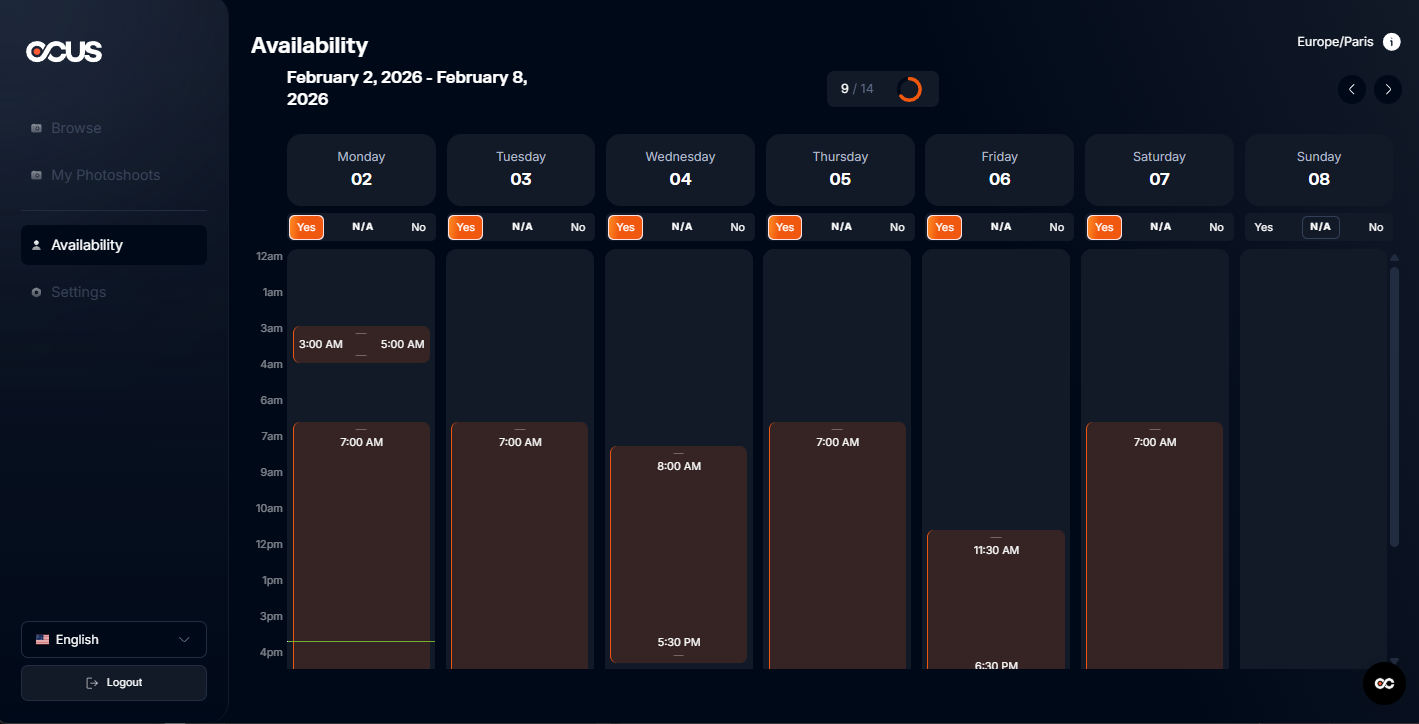Open the OCUS chat widget icon
Viewport: 1419px width, 724px height.
point(1384,683)
